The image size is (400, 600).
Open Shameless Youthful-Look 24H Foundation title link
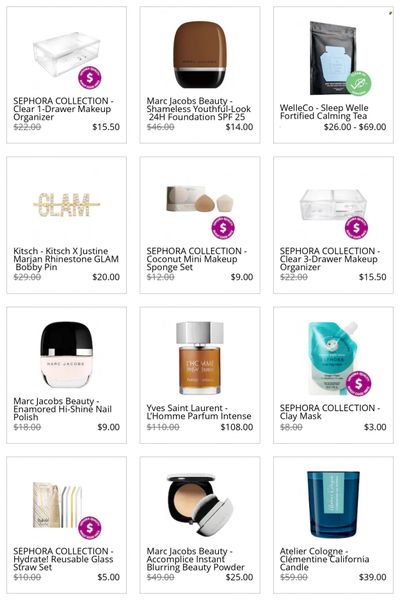pyautogui.click(x=199, y=109)
